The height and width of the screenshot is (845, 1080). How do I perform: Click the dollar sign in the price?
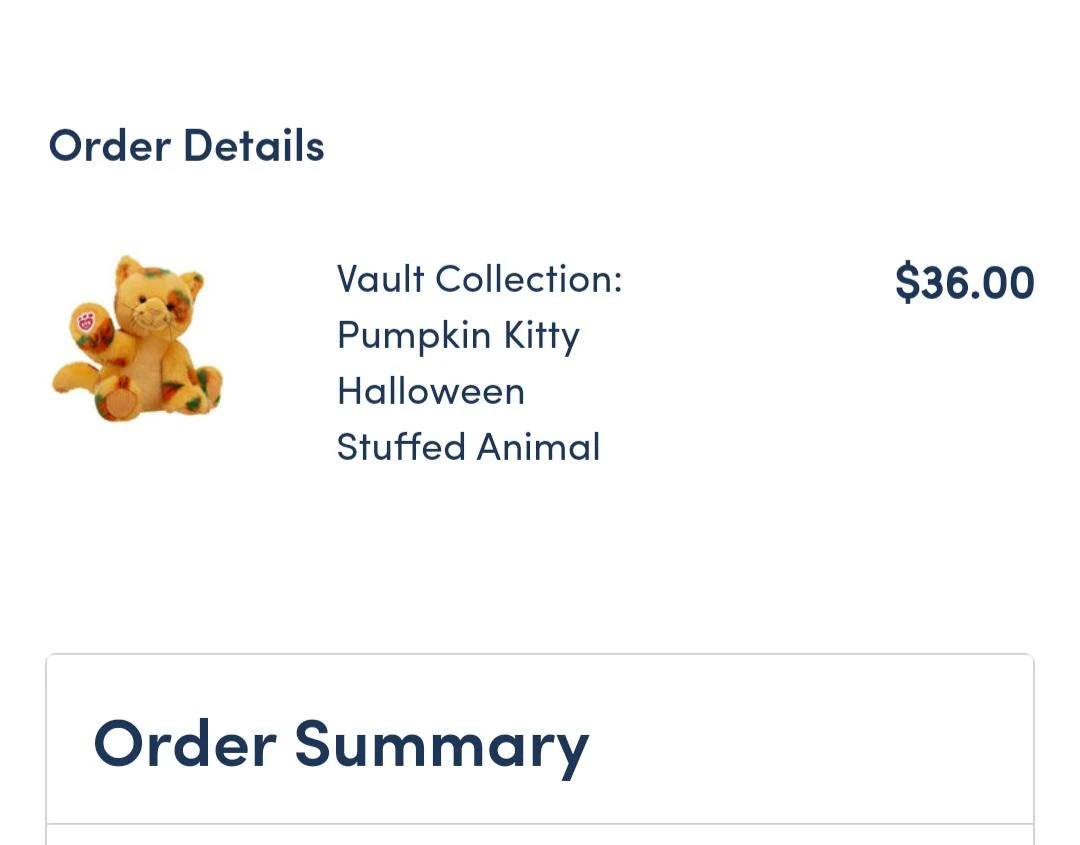906,283
